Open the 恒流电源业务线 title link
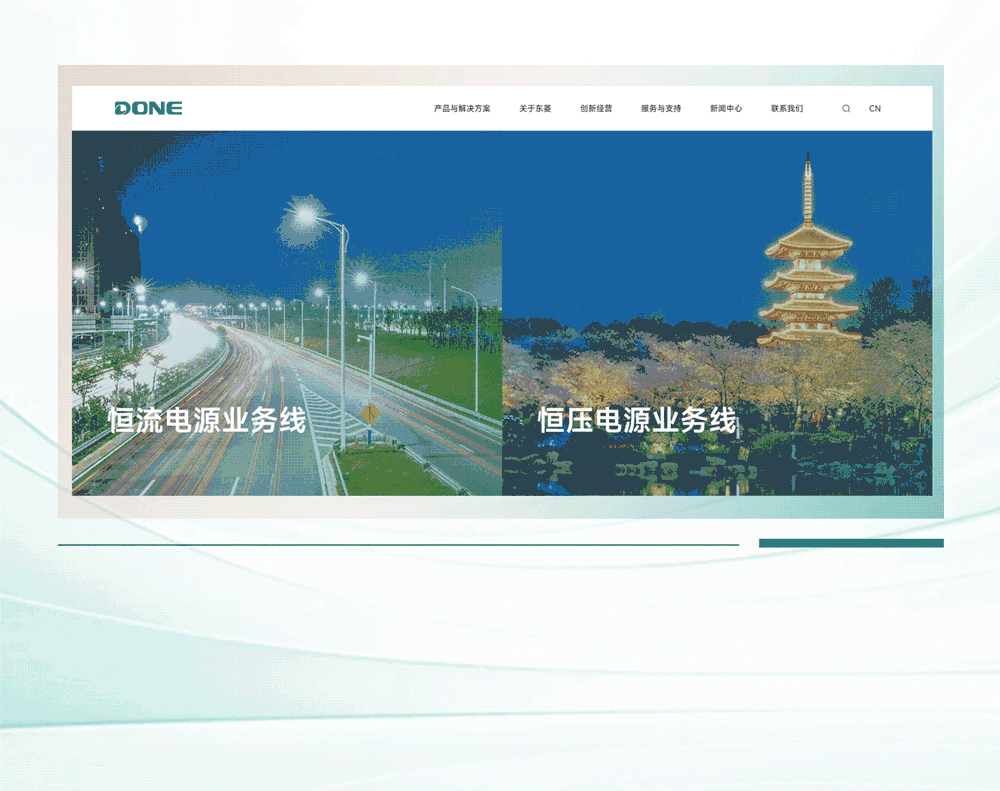Image resolution: width=1000 pixels, height=791 pixels. (207, 421)
